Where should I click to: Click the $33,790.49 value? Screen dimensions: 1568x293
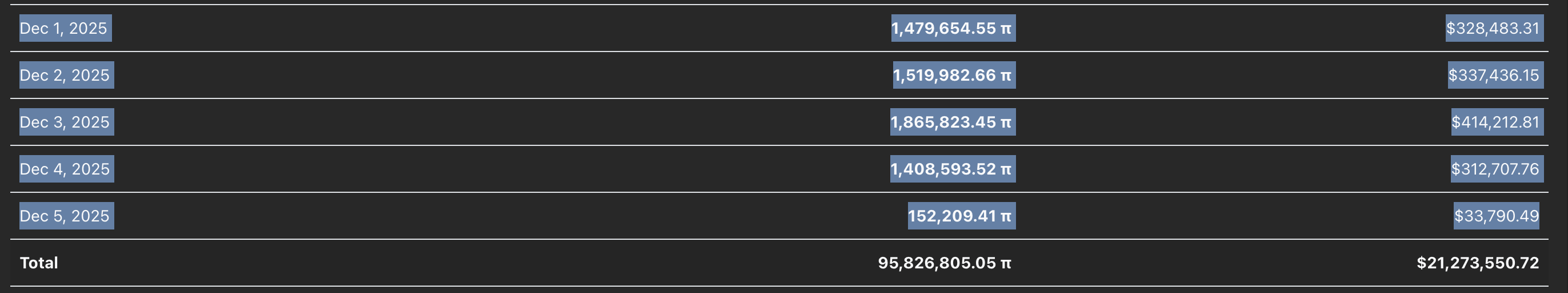(x=1497, y=216)
